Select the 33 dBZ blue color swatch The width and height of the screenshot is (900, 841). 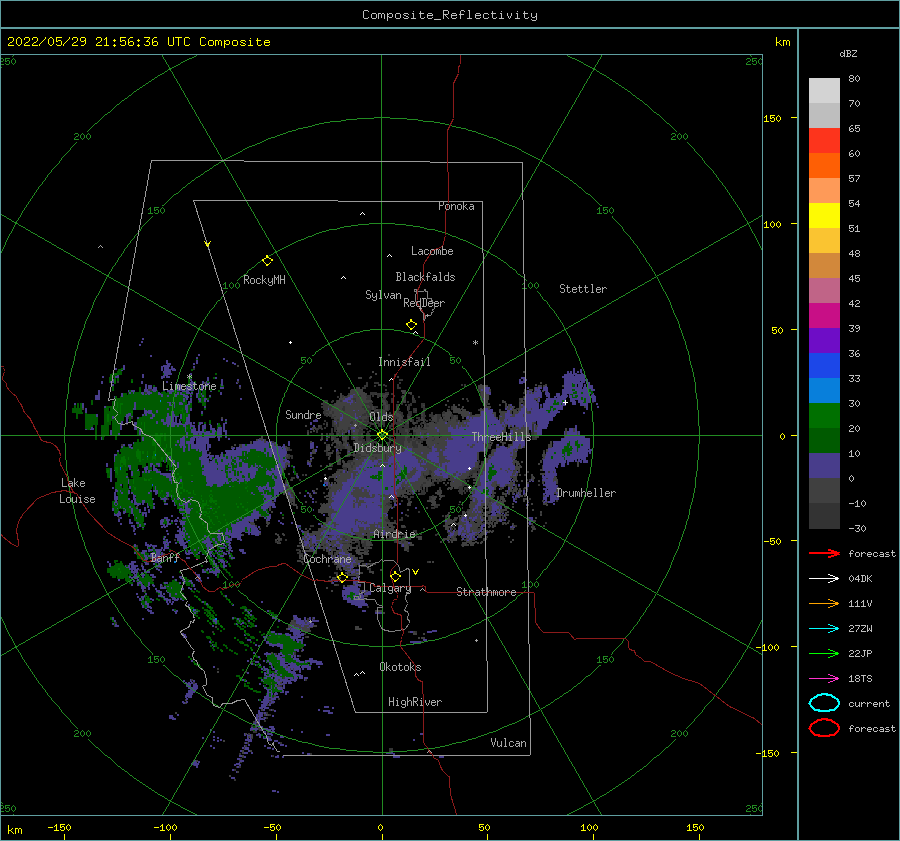pos(824,390)
